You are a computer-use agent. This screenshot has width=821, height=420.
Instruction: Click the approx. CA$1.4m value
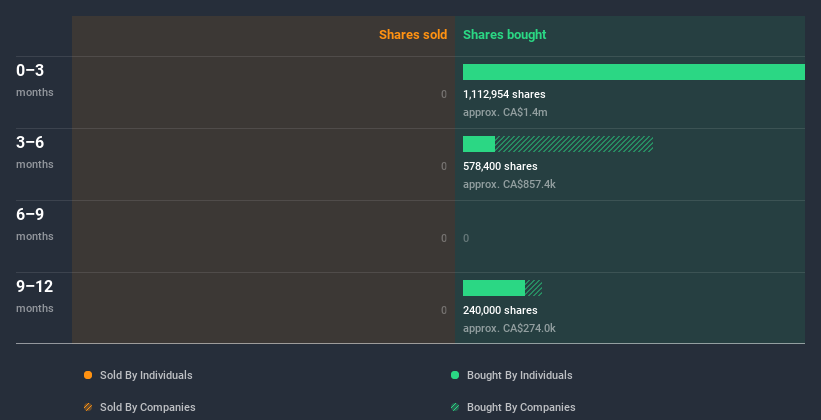click(x=505, y=113)
